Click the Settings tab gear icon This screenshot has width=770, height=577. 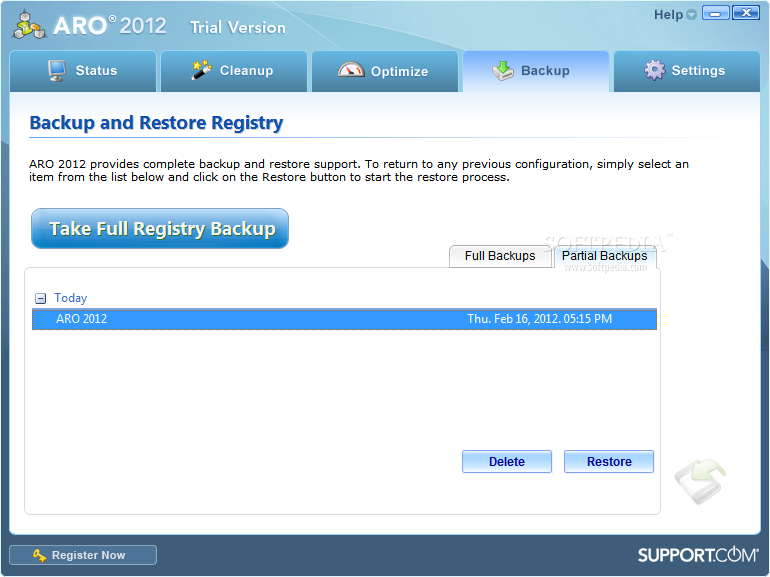655,70
